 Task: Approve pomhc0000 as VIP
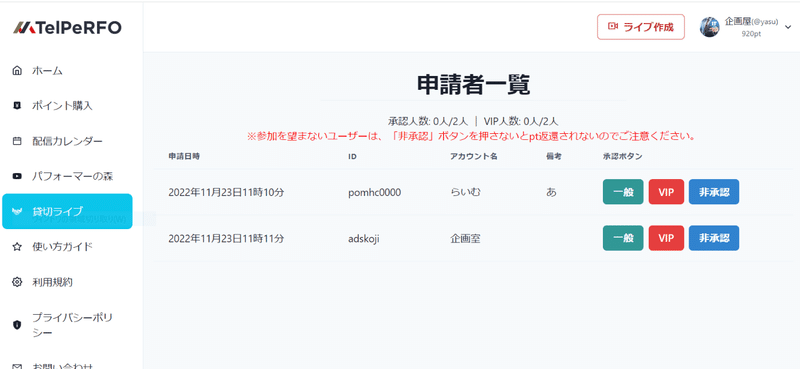coord(666,192)
